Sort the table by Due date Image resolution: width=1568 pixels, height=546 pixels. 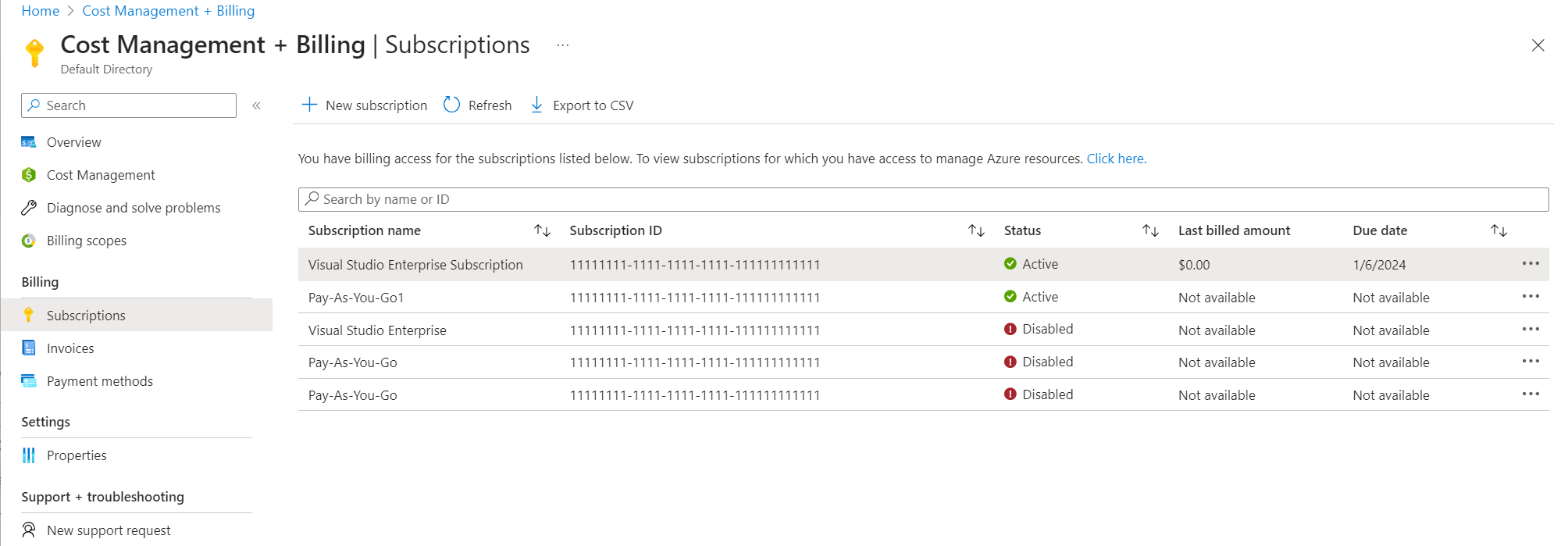tap(1499, 230)
